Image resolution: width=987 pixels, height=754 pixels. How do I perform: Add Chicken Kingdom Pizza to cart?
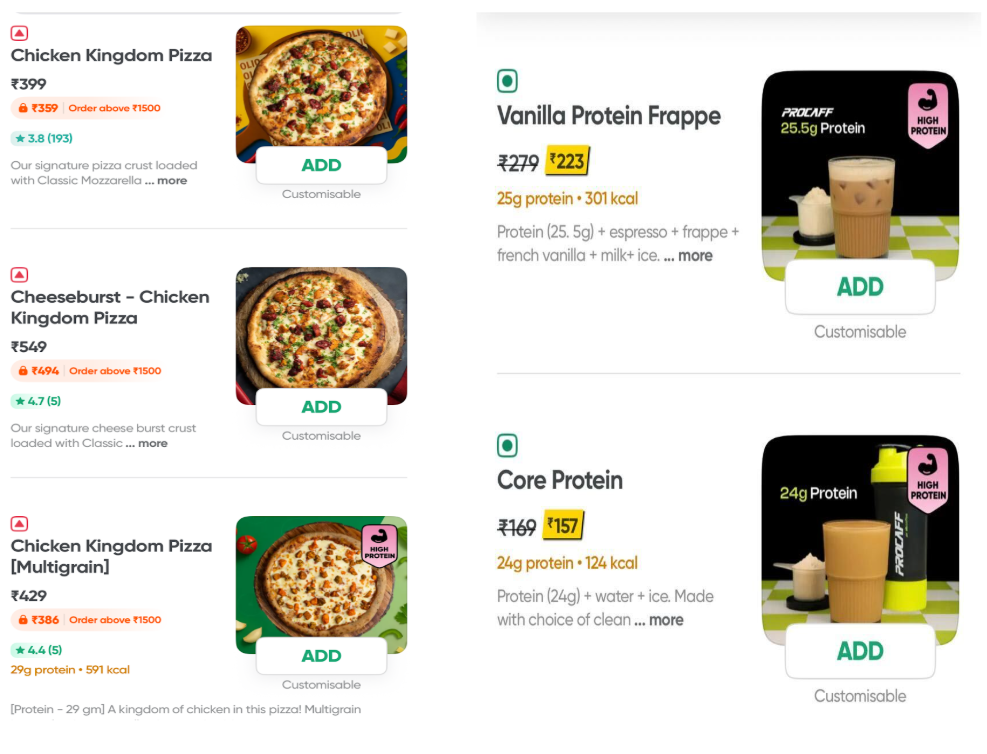pyautogui.click(x=321, y=166)
